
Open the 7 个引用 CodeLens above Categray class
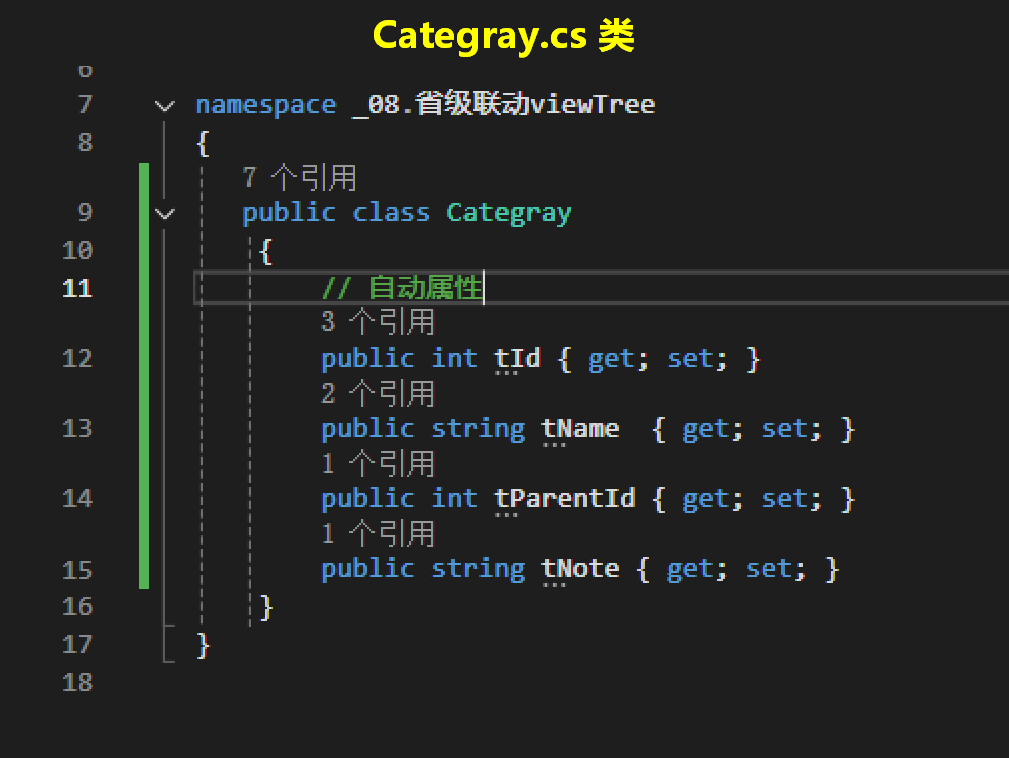tap(299, 178)
